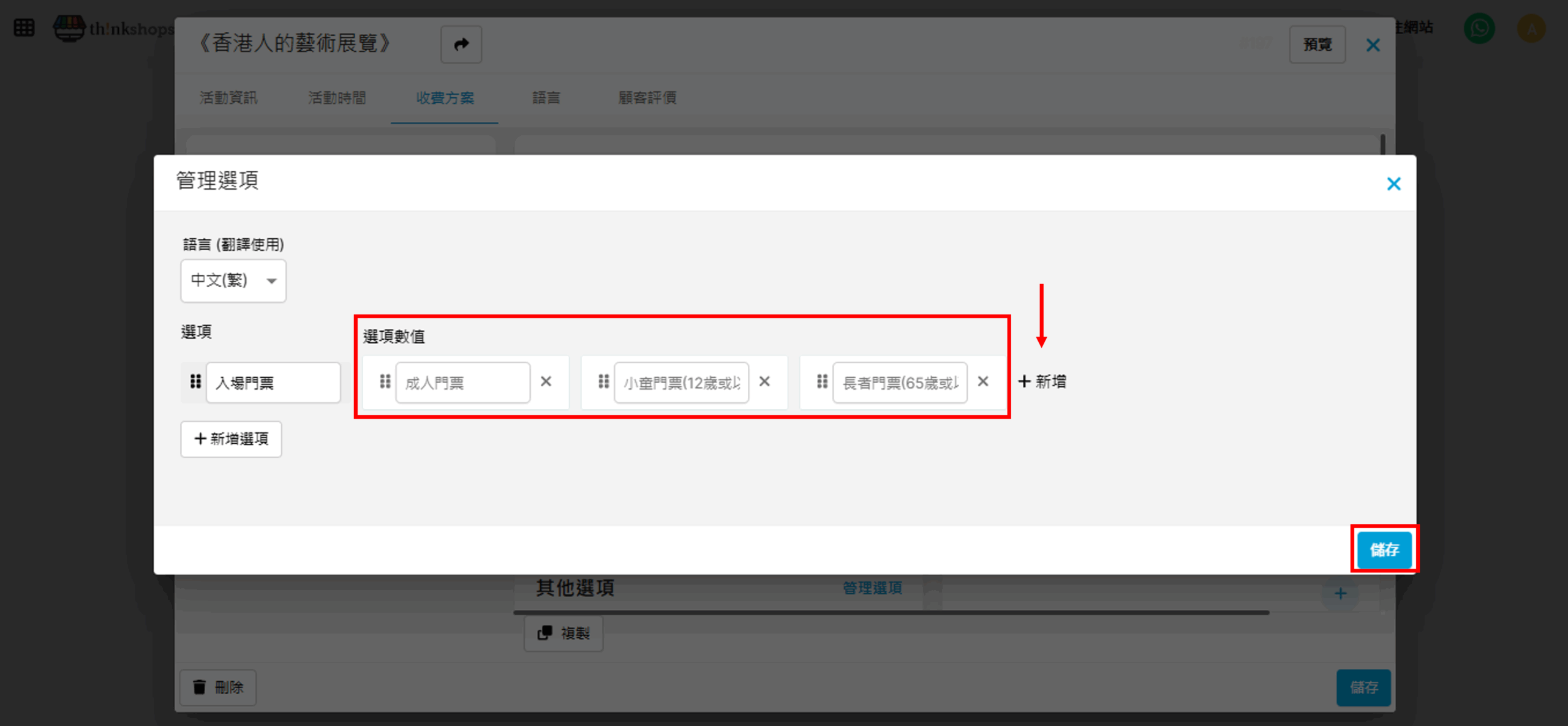Image resolution: width=1568 pixels, height=726 pixels.
Task: Remove the 長者門票 option value
Action: [983, 381]
